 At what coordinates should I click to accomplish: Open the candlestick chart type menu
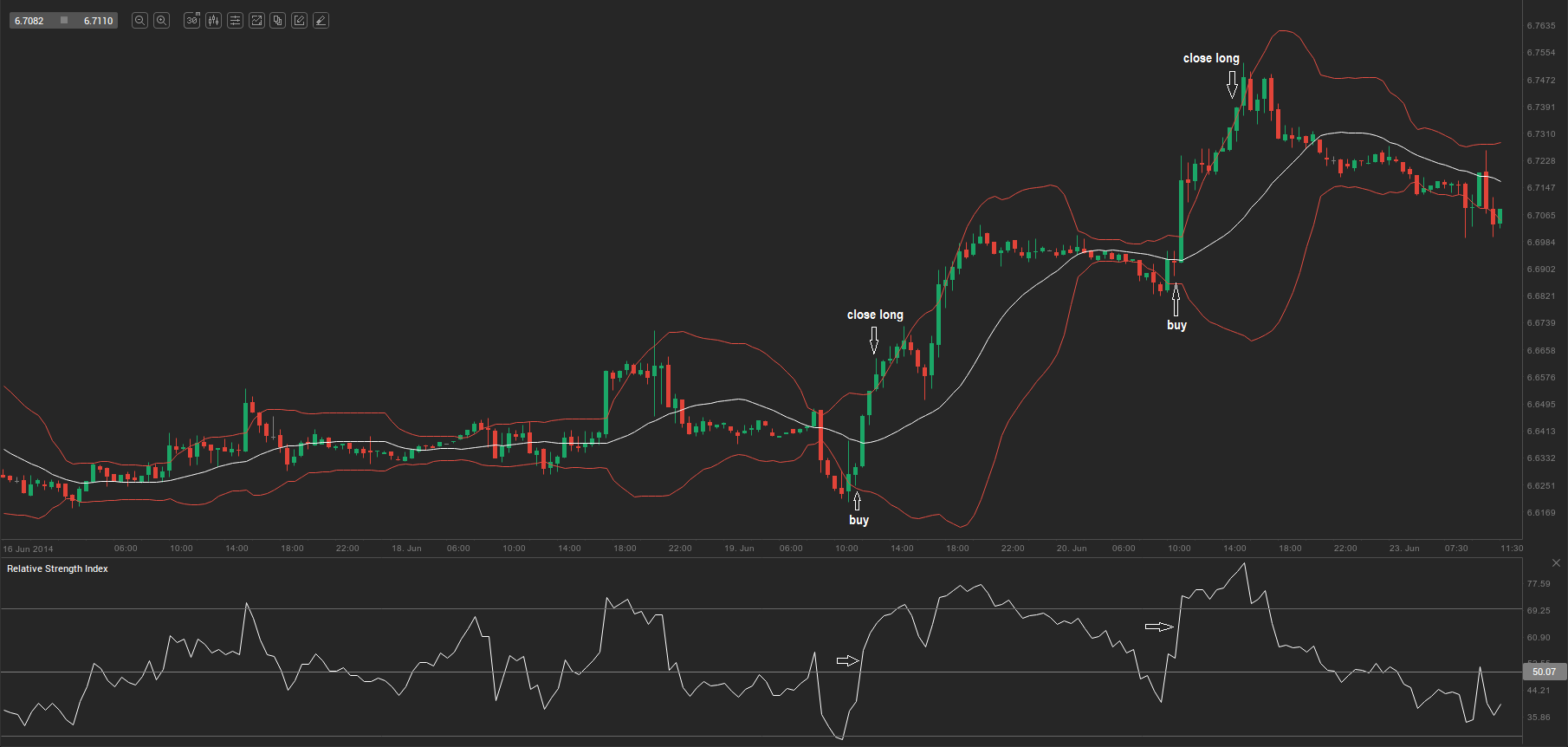coord(213,21)
